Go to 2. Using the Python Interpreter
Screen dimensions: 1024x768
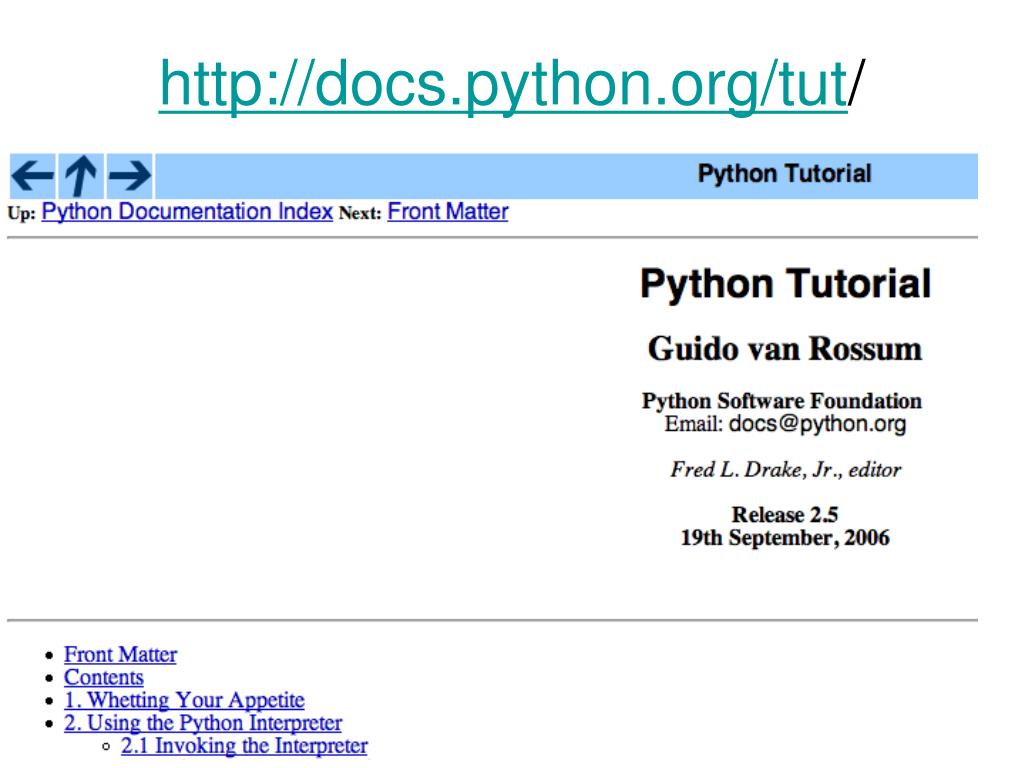click(x=203, y=723)
